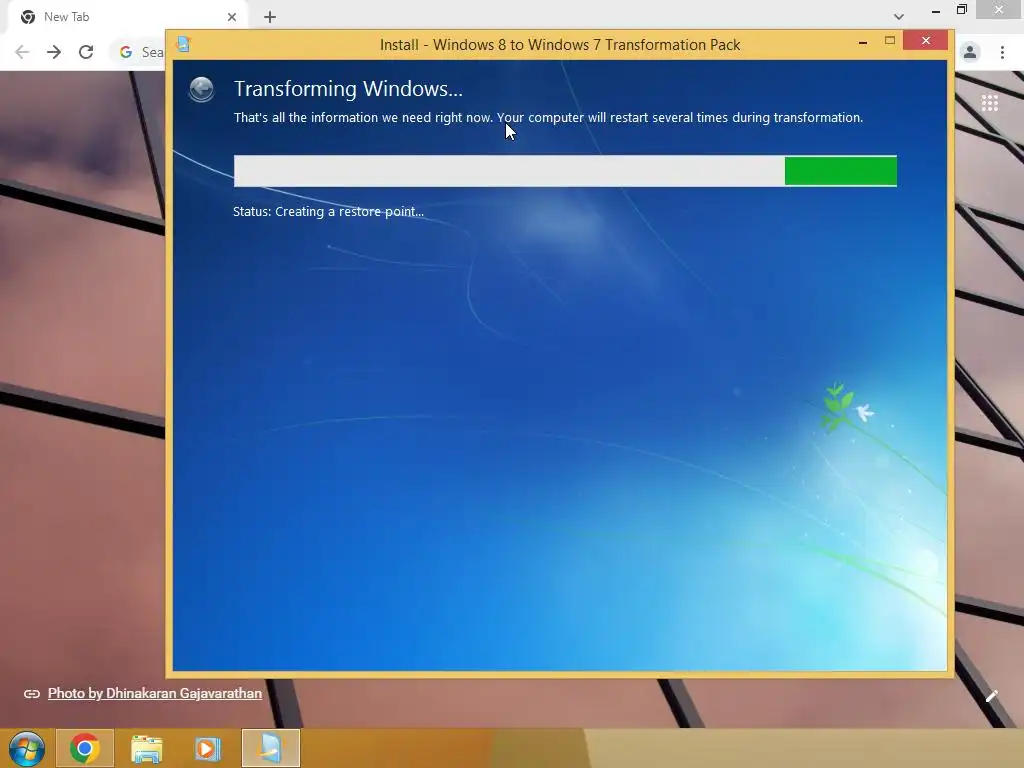Click Chrome's back navigation arrow

tap(22, 52)
